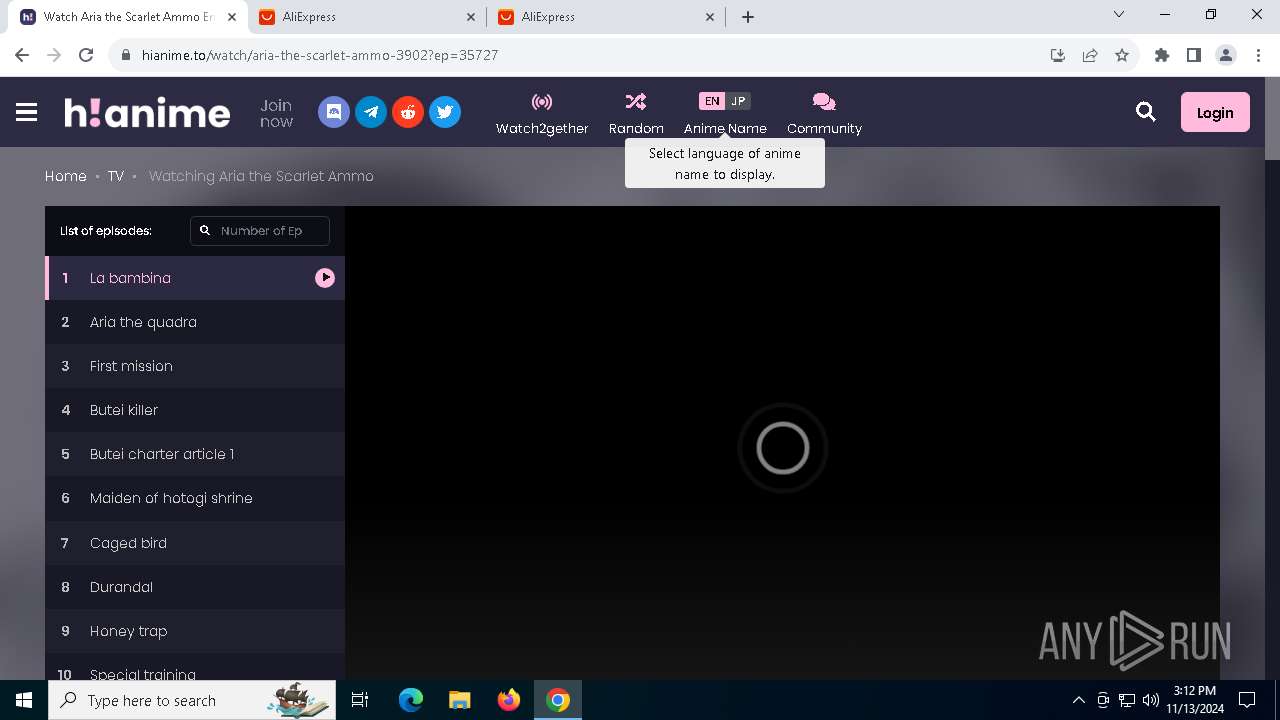The height and width of the screenshot is (720, 1280).
Task: Go to the HiAnime logo homepage
Action: point(147,112)
